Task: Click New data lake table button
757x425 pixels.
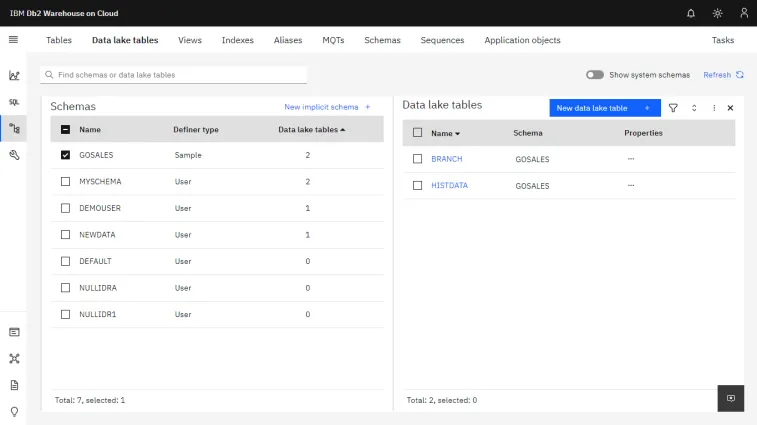Action: coord(604,108)
